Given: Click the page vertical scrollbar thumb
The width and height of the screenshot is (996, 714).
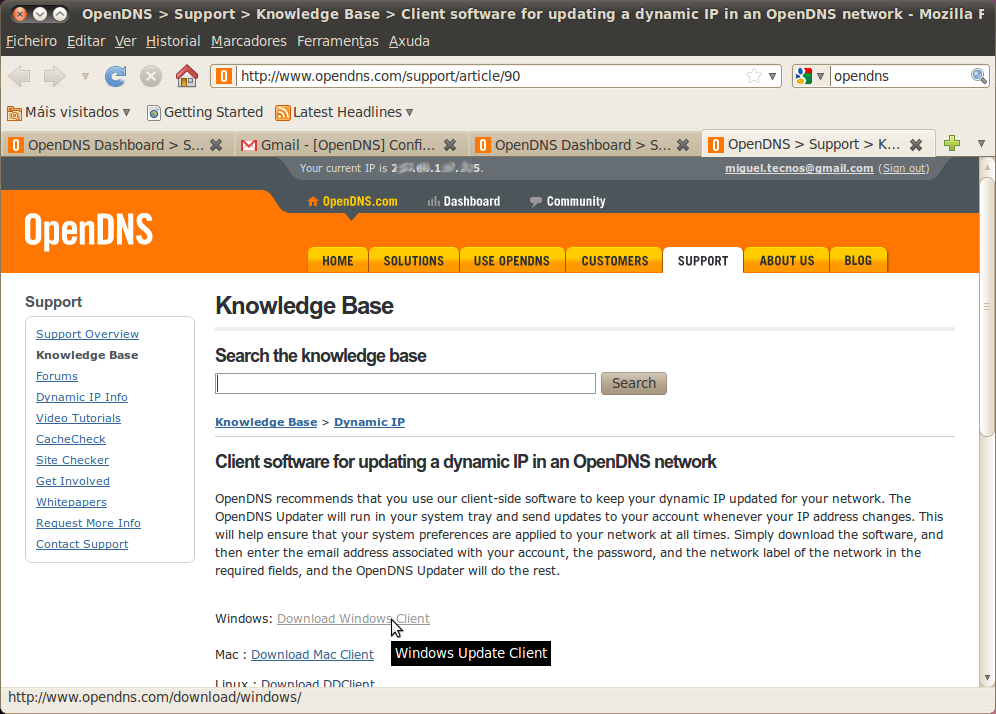Looking at the screenshot, I should [x=986, y=305].
